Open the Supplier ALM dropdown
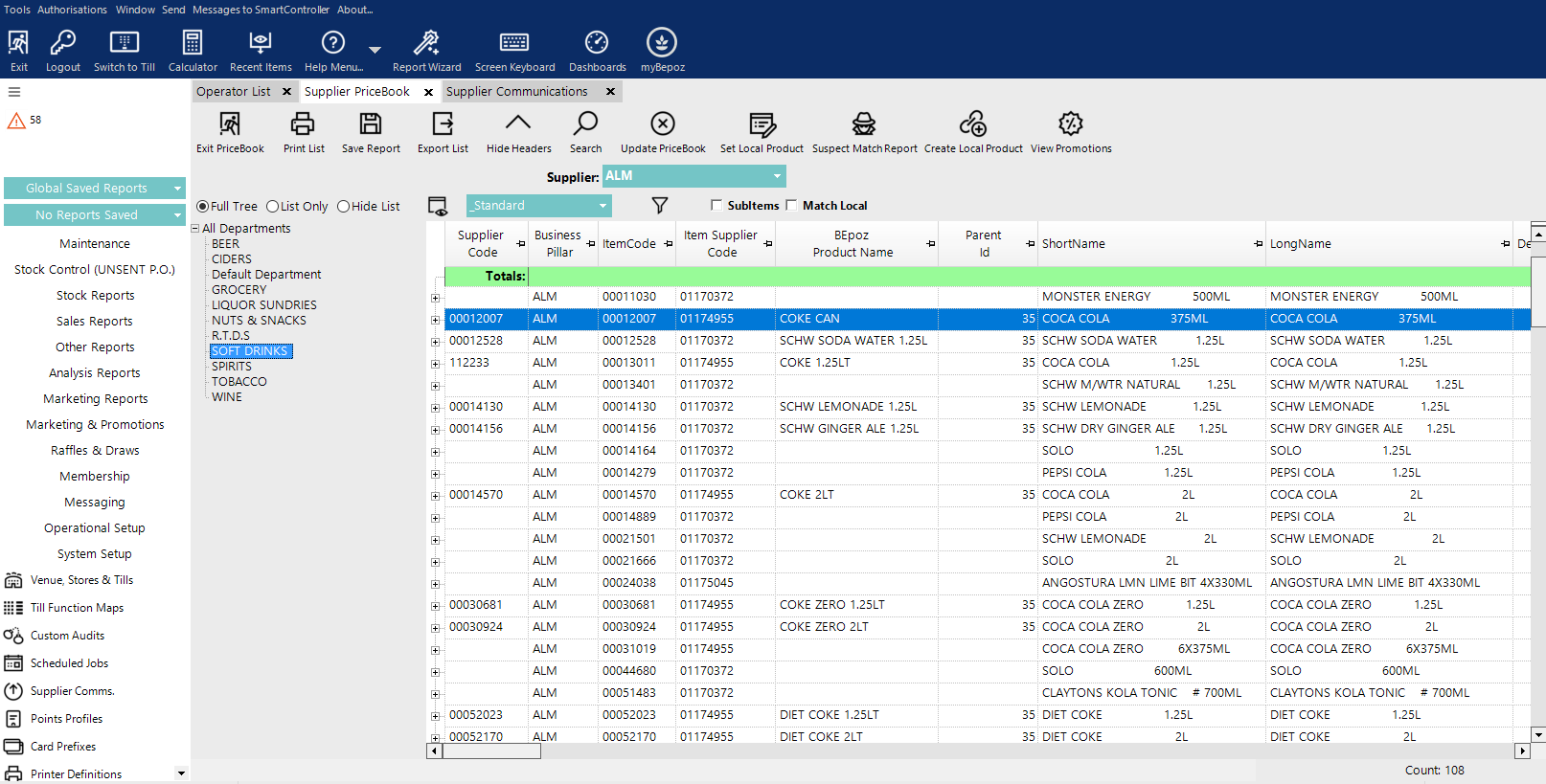Viewport: 1546px width, 784px height. coord(694,176)
